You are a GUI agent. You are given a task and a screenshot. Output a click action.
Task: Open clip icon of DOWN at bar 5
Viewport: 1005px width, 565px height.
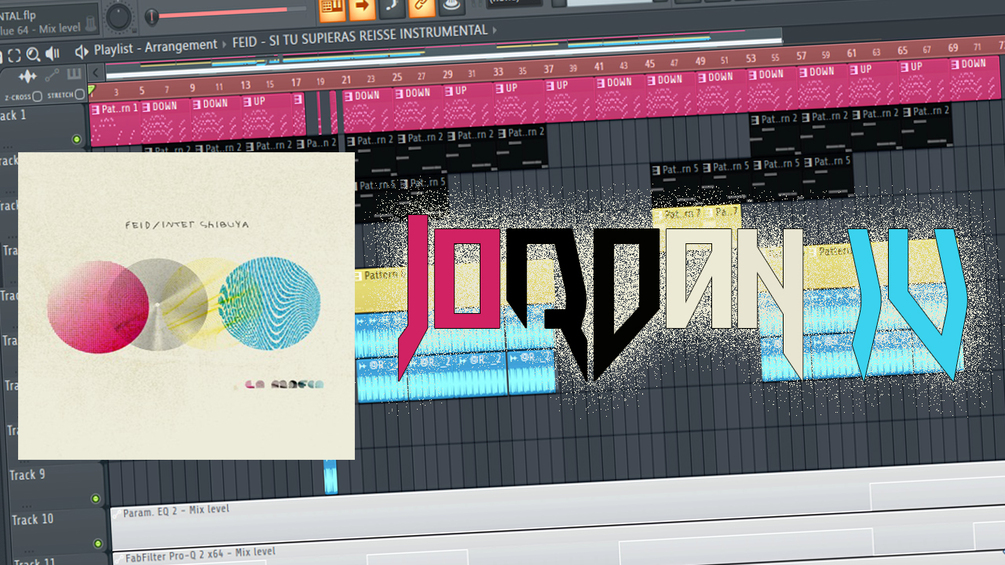[x=146, y=107]
